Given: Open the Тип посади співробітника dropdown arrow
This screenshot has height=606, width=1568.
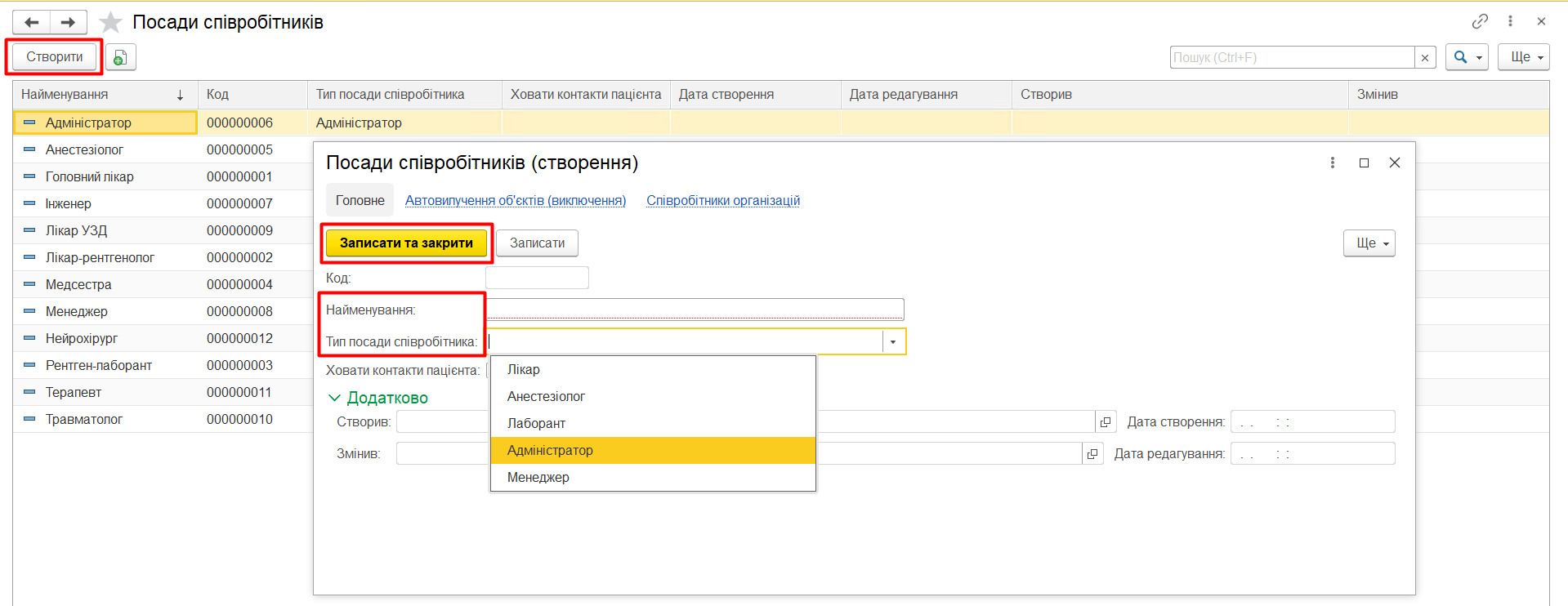Looking at the screenshot, I should pyautogui.click(x=893, y=342).
